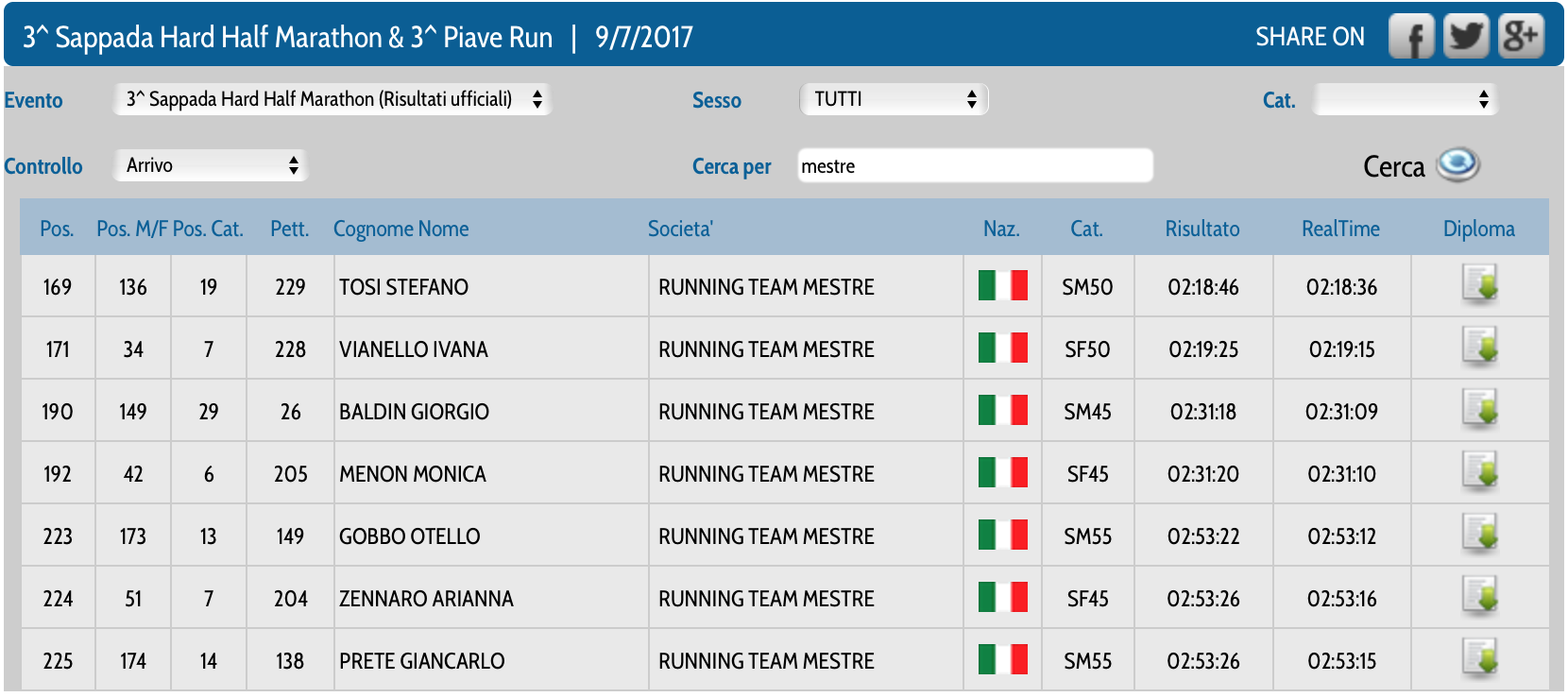1568x697 pixels.
Task: Share results on Google Plus
Action: [x=1521, y=38]
